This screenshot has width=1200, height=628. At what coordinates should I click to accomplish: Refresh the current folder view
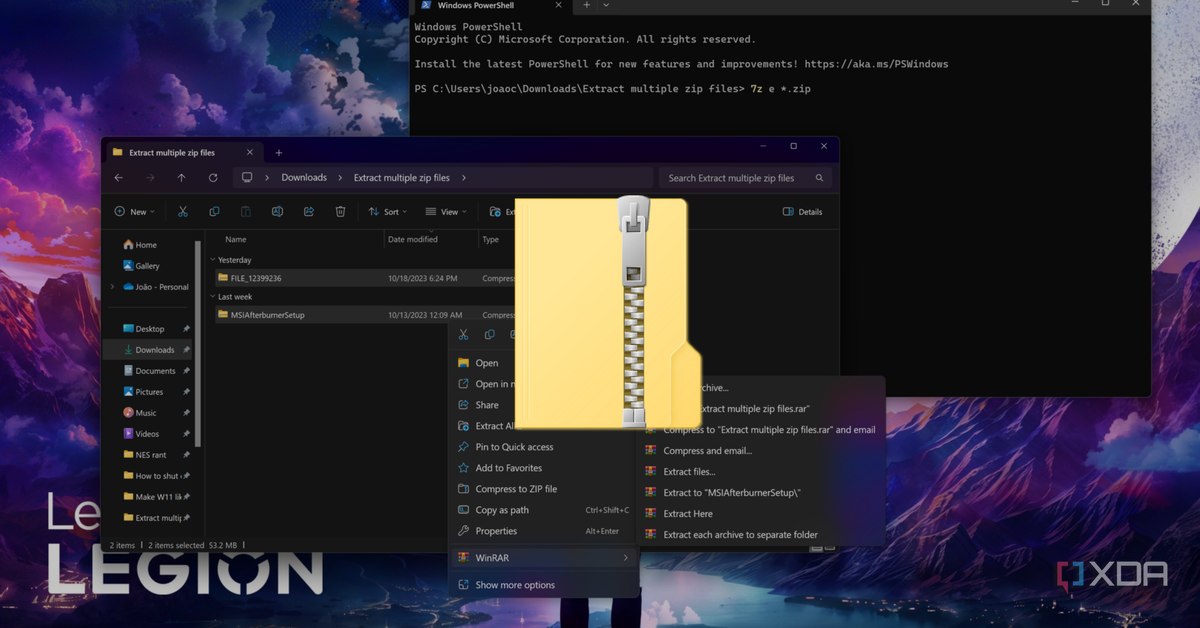(x=213, y=178)
